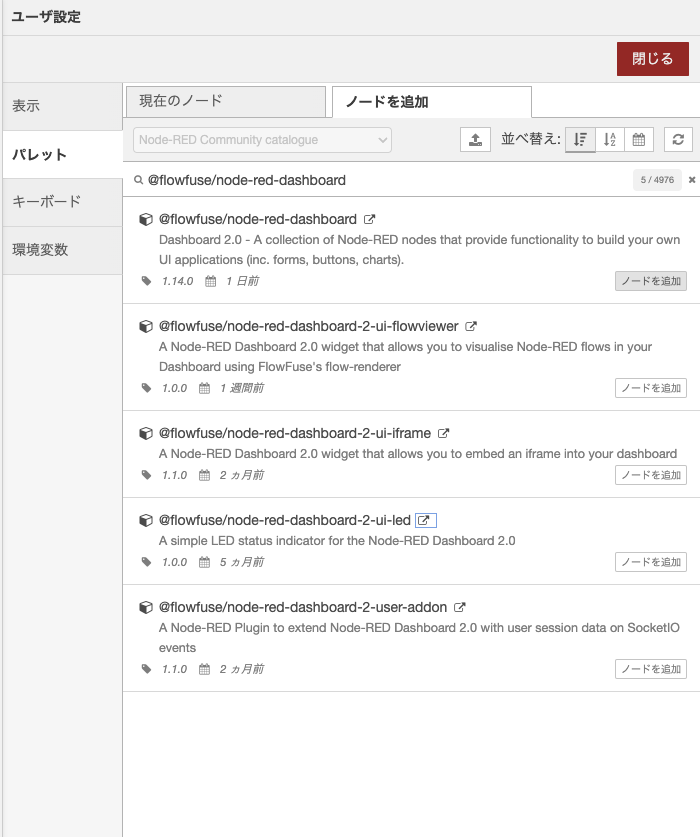Open the 表示 settings section

pos(62,106)
